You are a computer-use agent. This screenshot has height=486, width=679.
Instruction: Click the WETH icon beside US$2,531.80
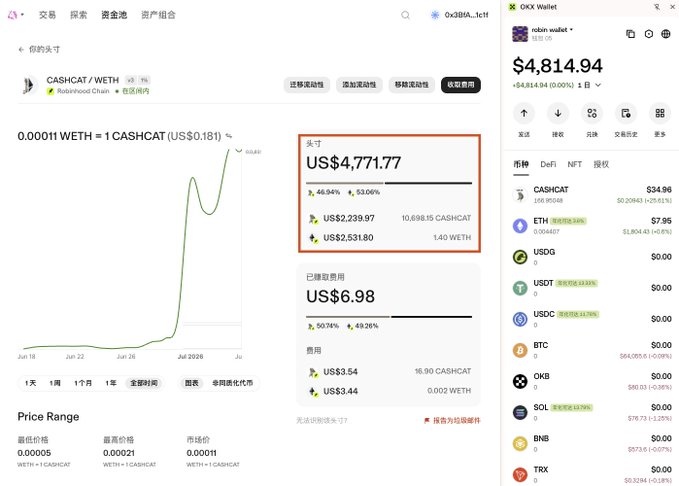tap(313, 238)
